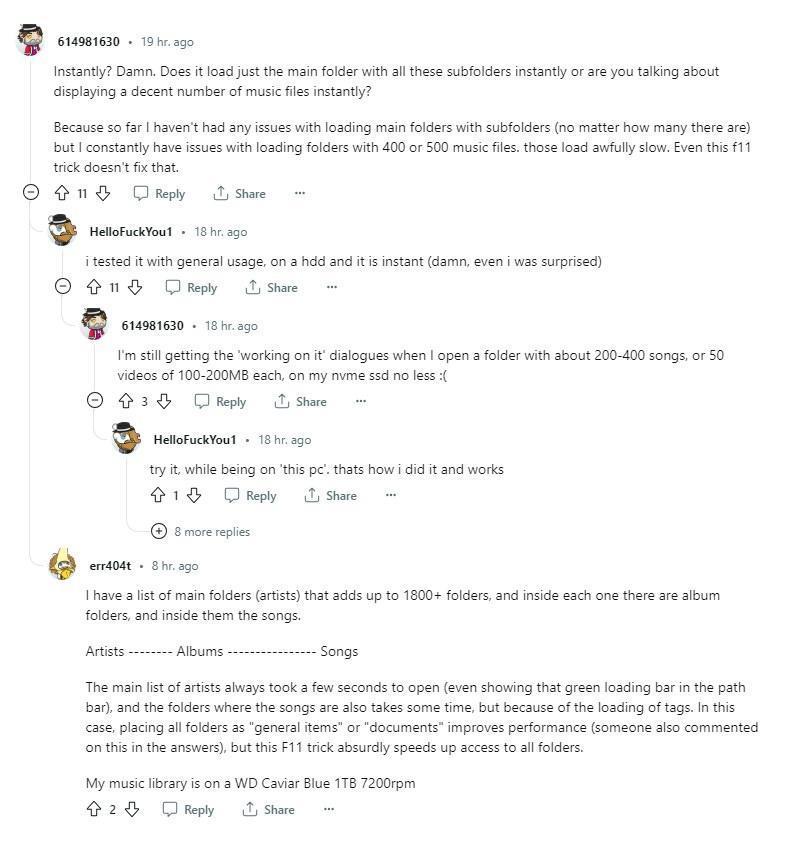Collapse the nested 614981630 reply thread
The image size is (786, 845).
point(95,402)
